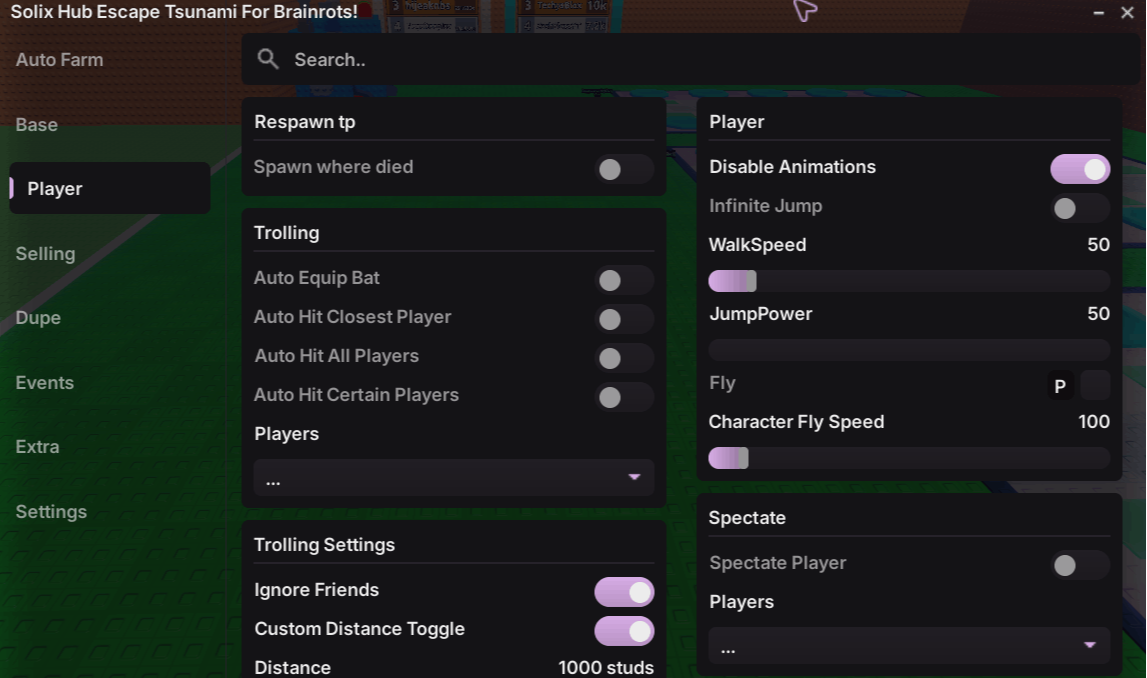Toggle Auto Equip Bat on
Image resolution: width=1147 pixels, height=678 pixels.
pos(624,280)
